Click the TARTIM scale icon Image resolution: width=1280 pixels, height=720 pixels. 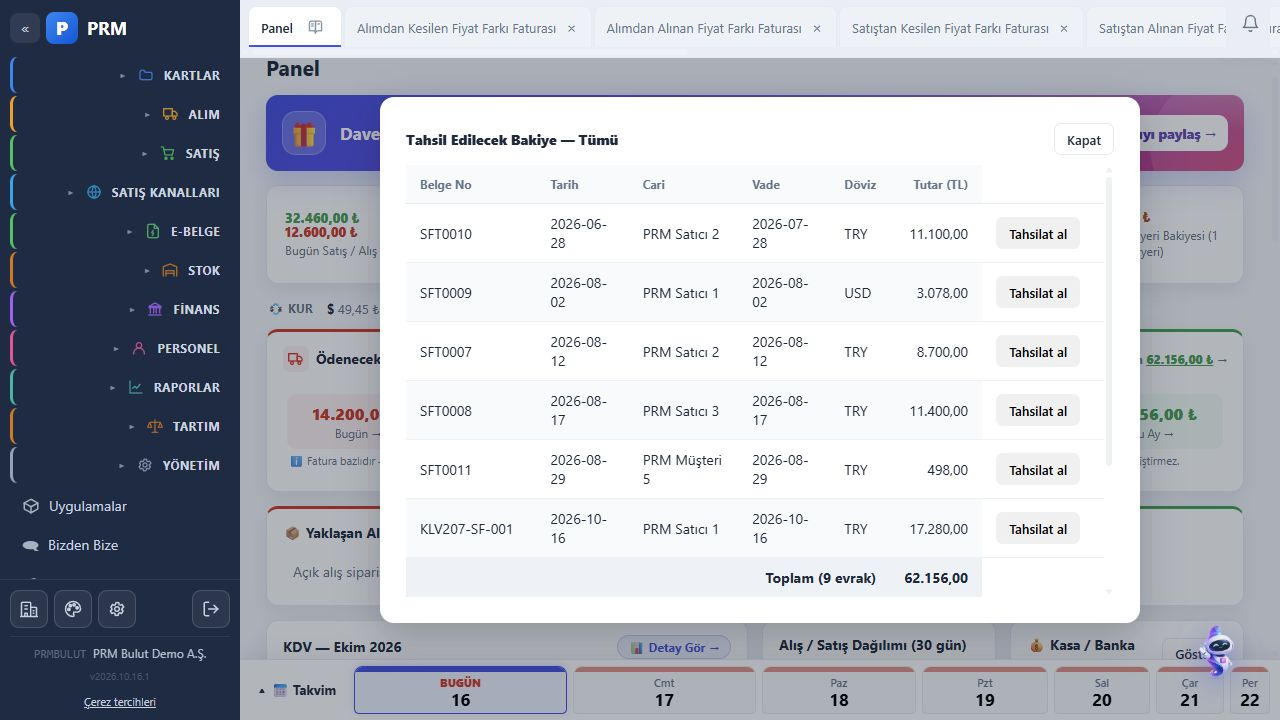[x=154, y=426]
